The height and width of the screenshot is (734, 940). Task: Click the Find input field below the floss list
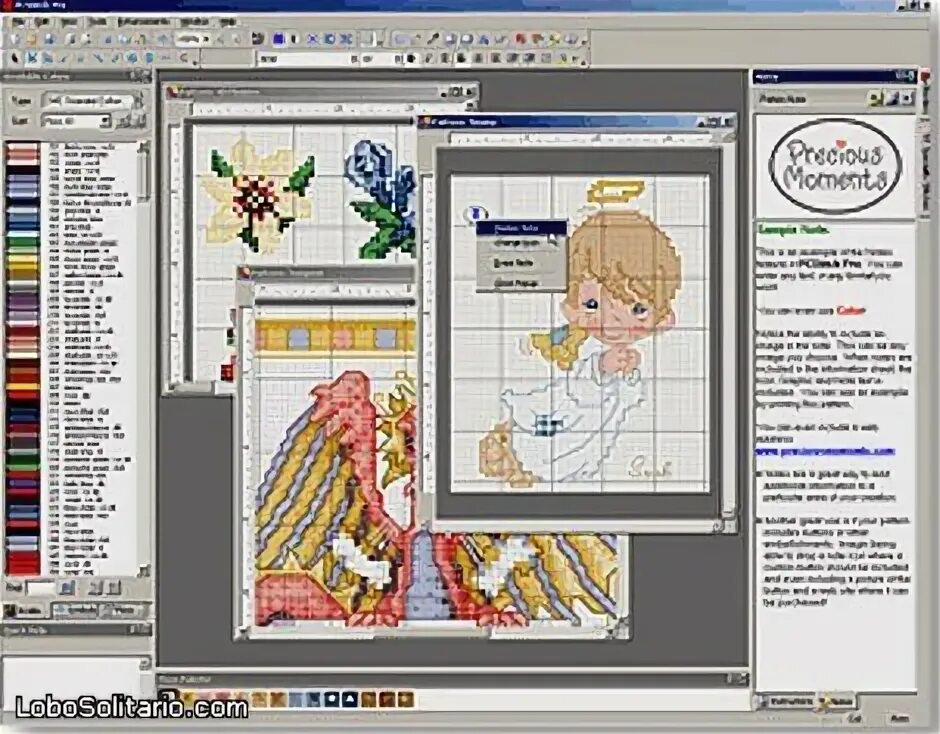[x=41, y=587]
